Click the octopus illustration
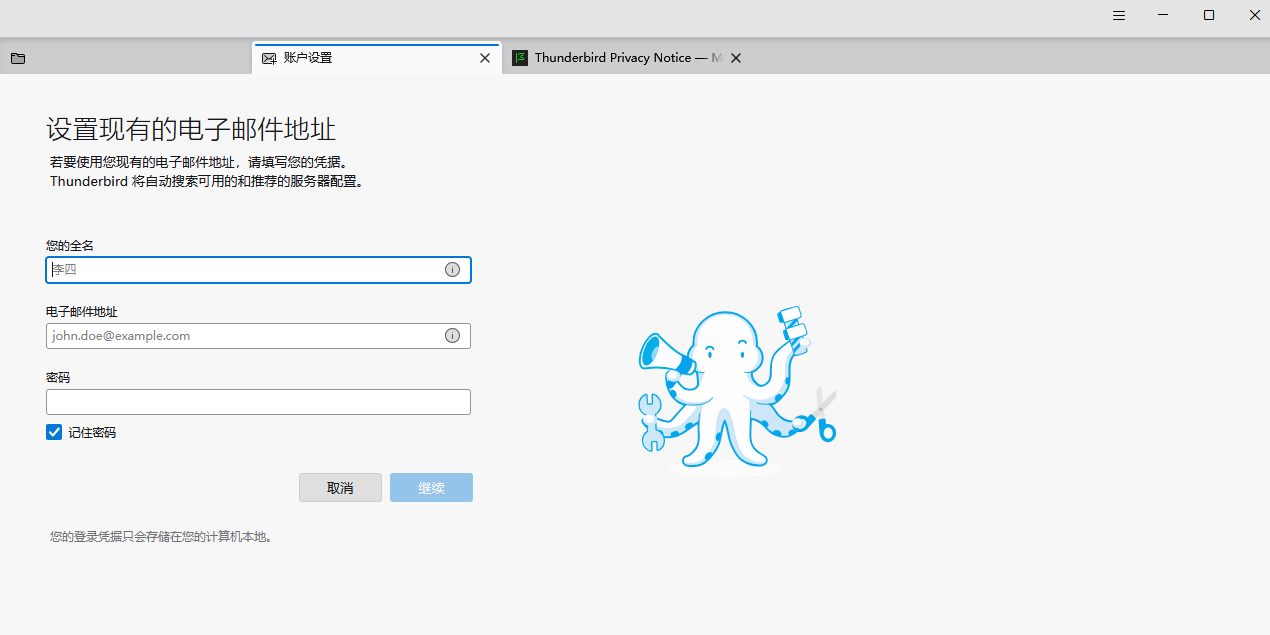The width and height of the screenshot is (1270, 635). click(735, 390)
